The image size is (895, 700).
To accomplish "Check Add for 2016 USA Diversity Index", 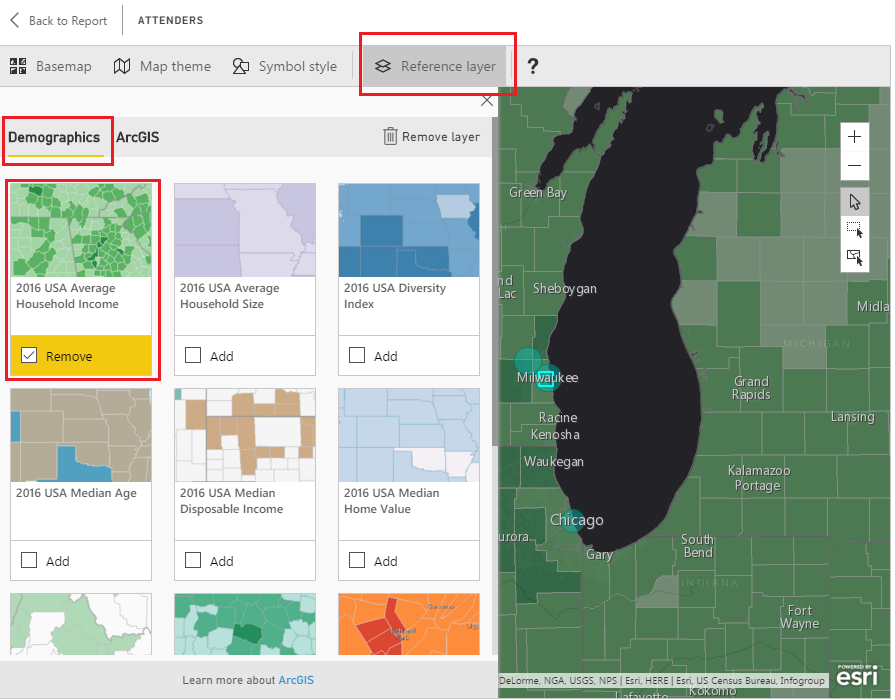I will (357, 355).
